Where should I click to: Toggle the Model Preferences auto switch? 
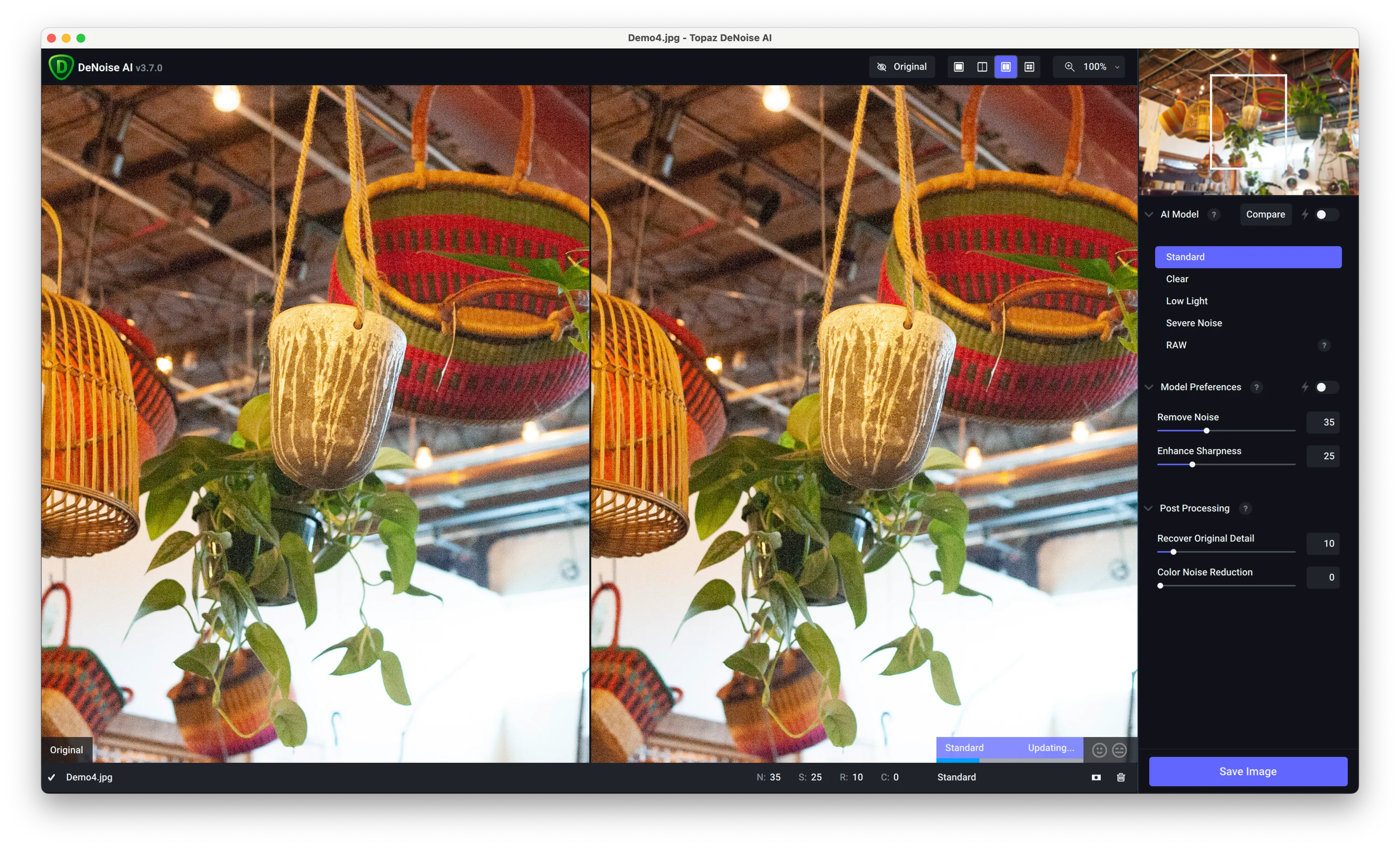tap(1326, 387)
